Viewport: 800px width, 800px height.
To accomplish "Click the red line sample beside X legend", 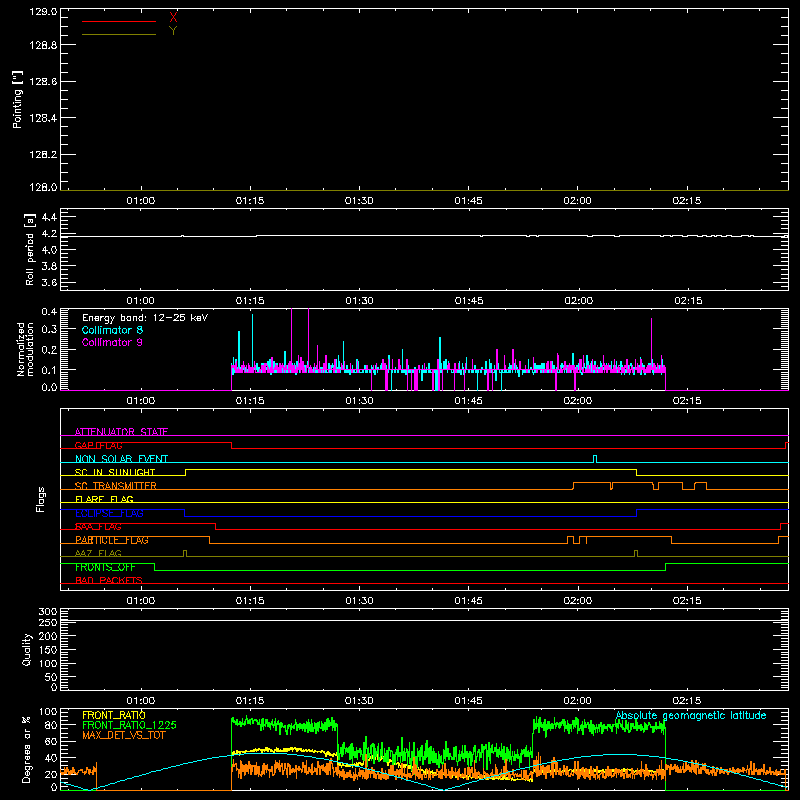I will pos(118,21).
